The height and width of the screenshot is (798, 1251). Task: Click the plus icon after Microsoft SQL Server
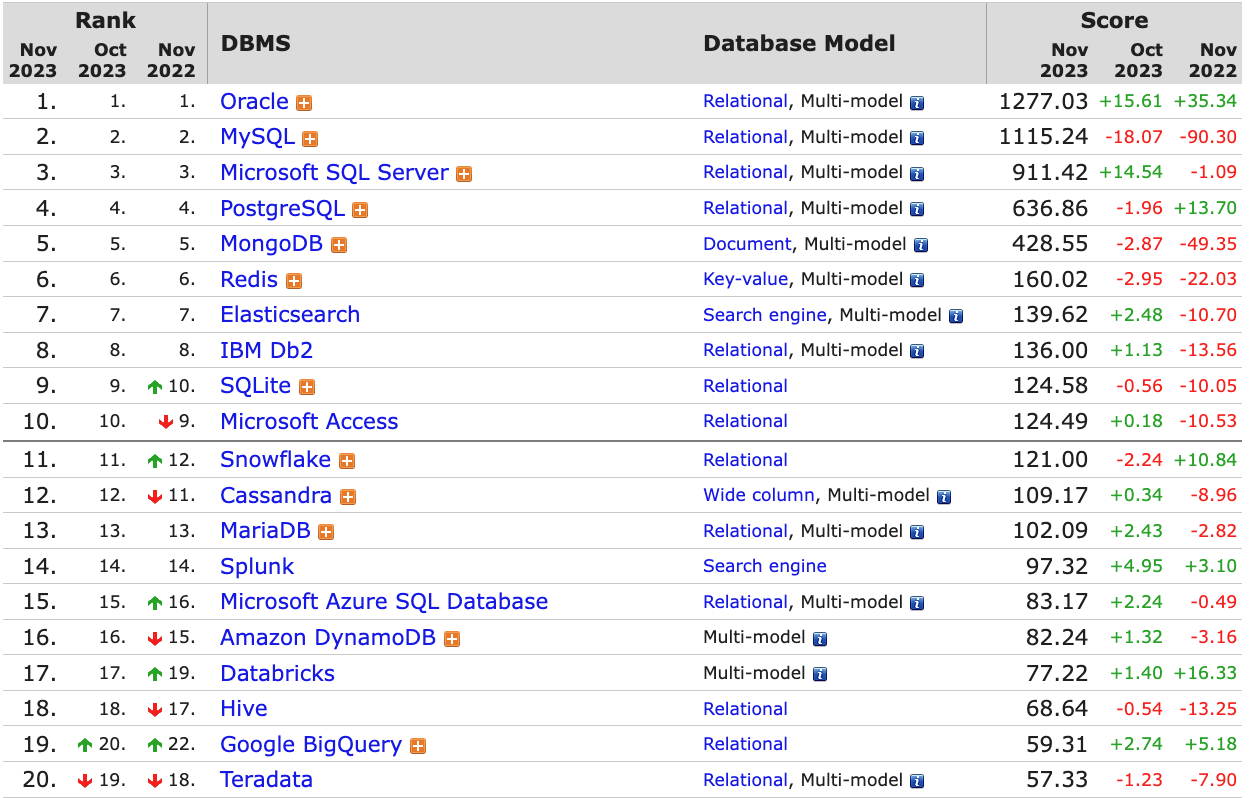pos(464,174)
